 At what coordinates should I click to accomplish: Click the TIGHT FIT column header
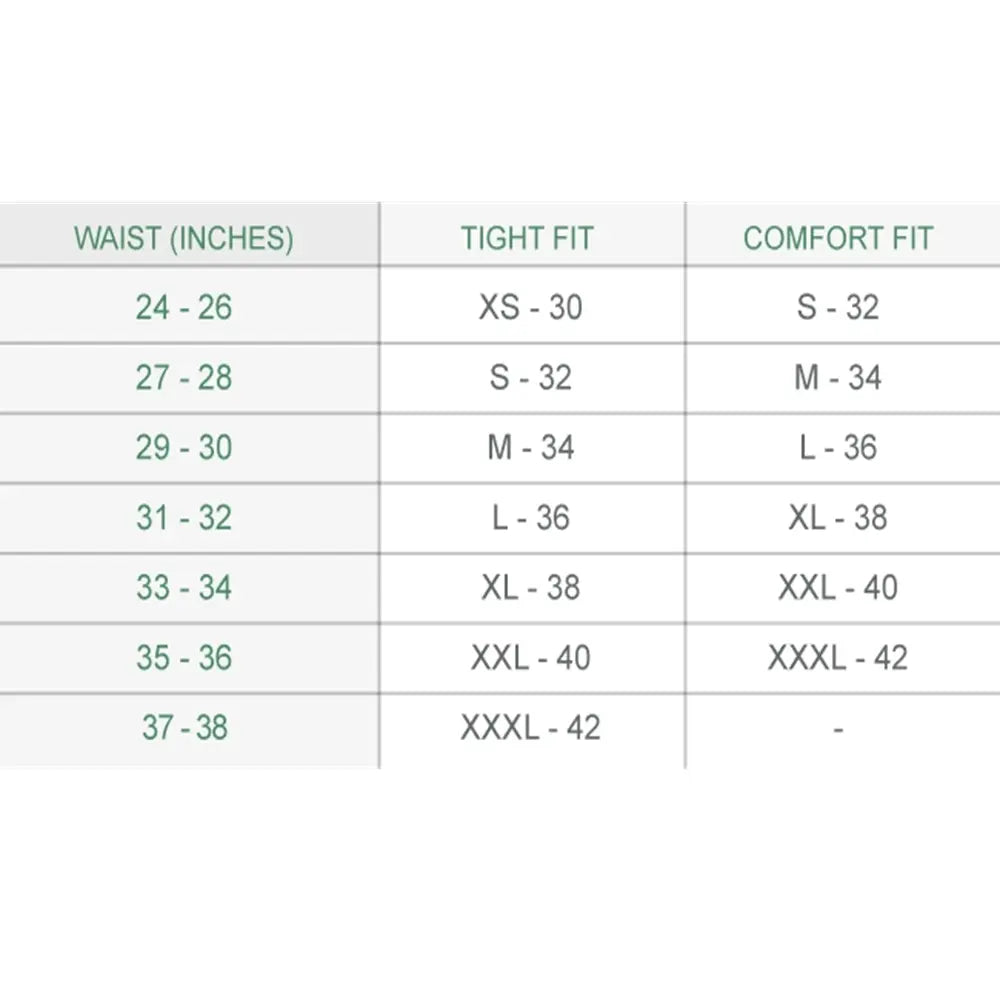tap(527, 238)
